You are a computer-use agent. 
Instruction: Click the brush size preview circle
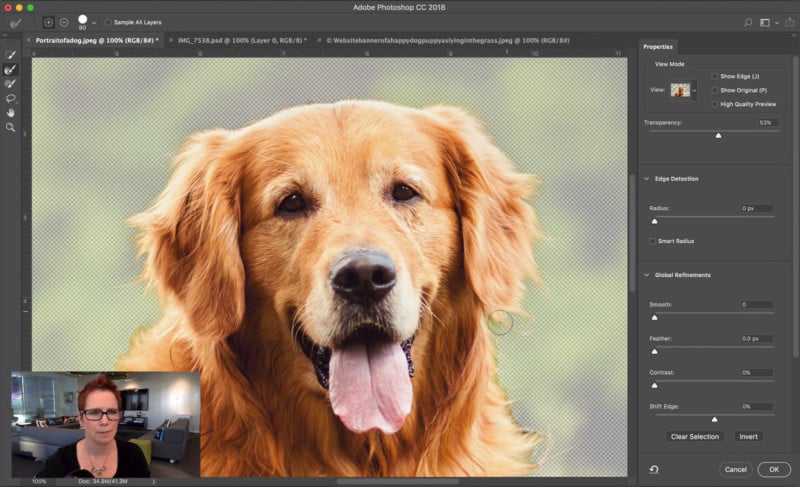pos(82,19)
